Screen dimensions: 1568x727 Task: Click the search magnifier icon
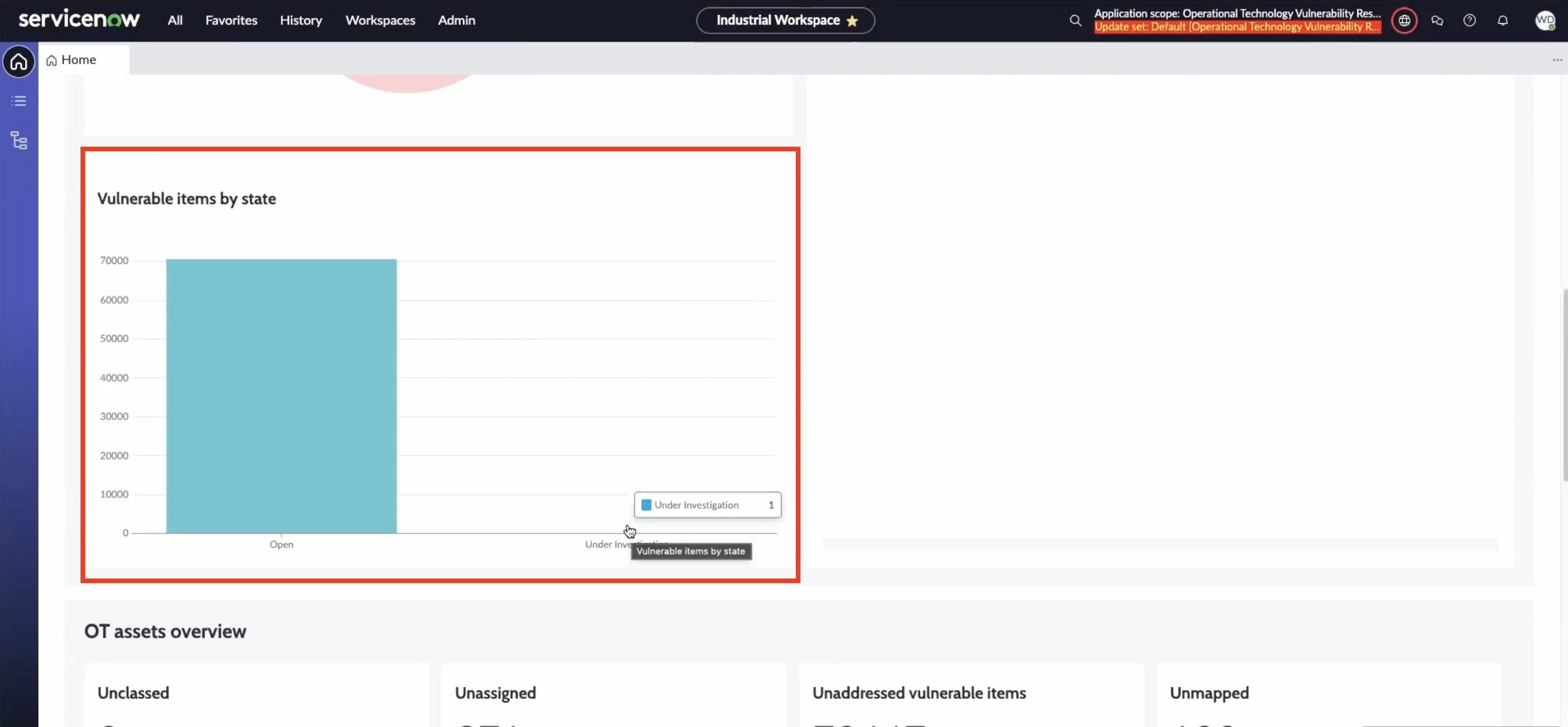pyautogui.click(x=1075, y=20)
